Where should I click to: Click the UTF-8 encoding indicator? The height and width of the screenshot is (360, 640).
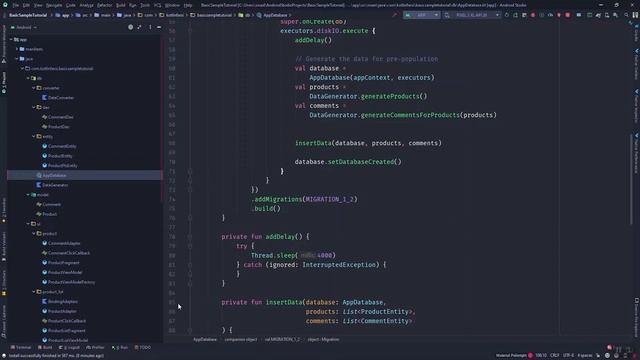click(569, 356)
